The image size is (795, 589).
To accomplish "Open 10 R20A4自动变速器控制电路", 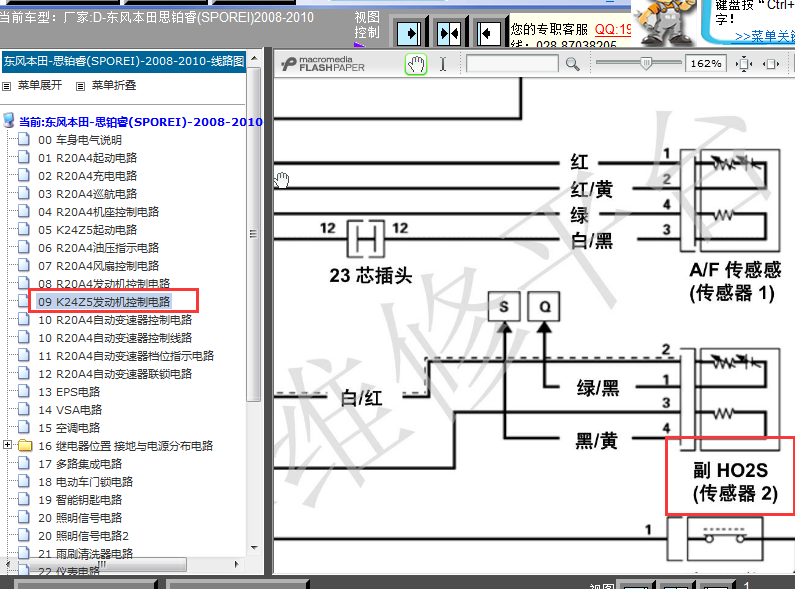I will (115, 320).
